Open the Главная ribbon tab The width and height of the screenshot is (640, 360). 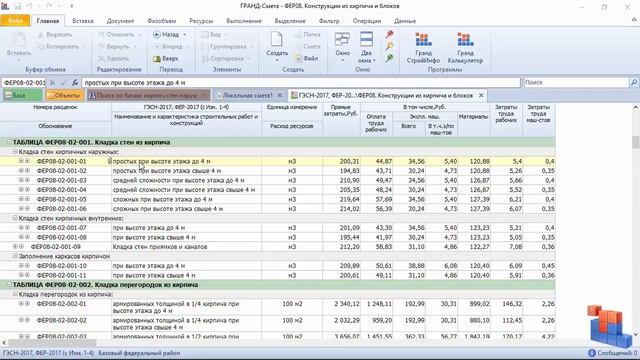(48, 21)
